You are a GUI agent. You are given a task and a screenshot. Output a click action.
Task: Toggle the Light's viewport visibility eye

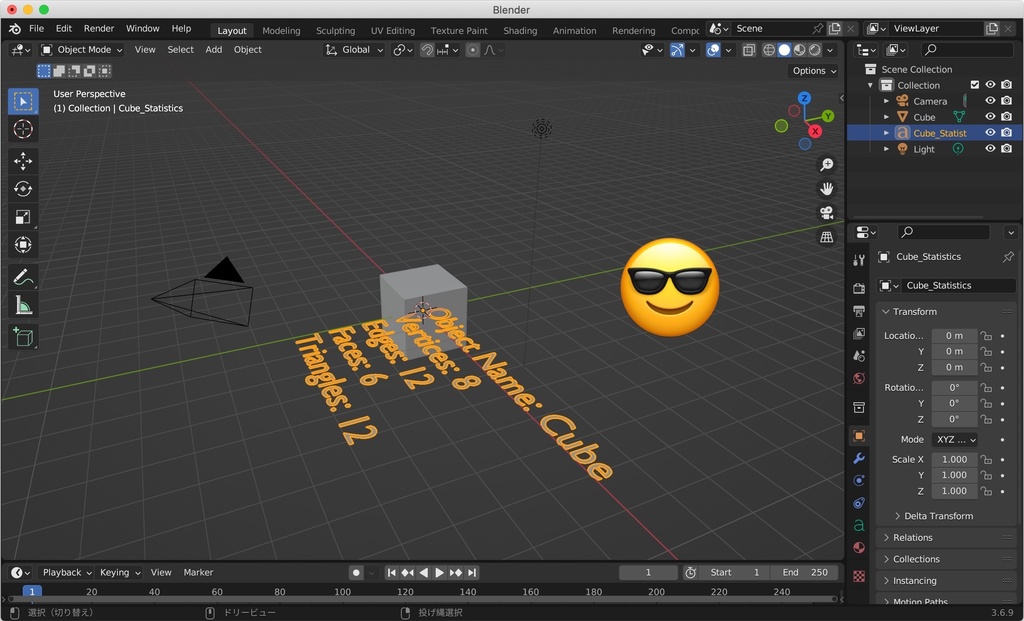[989, 148]
